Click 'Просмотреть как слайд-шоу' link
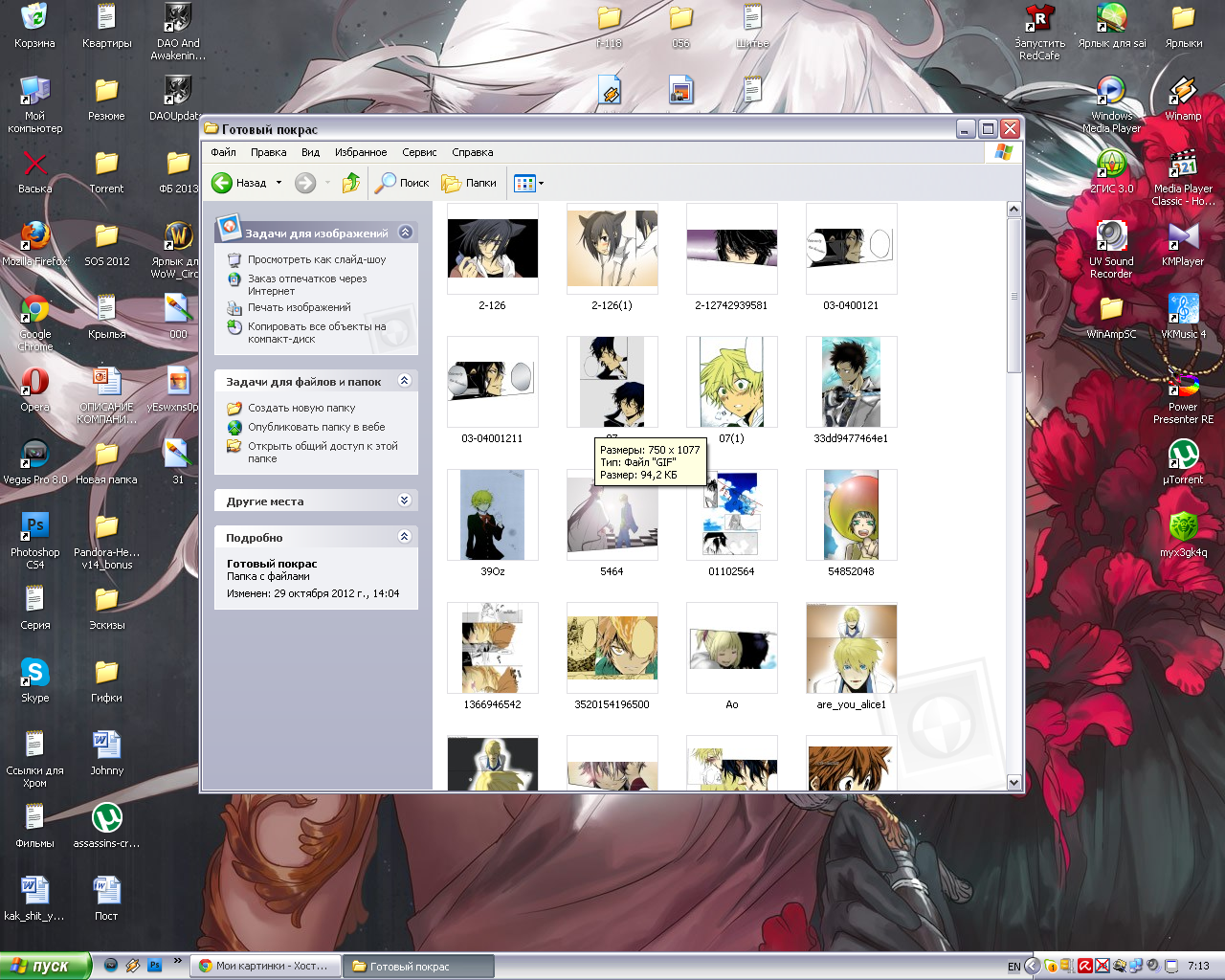The image size is (1225, 980). click(x=317, y=259)
